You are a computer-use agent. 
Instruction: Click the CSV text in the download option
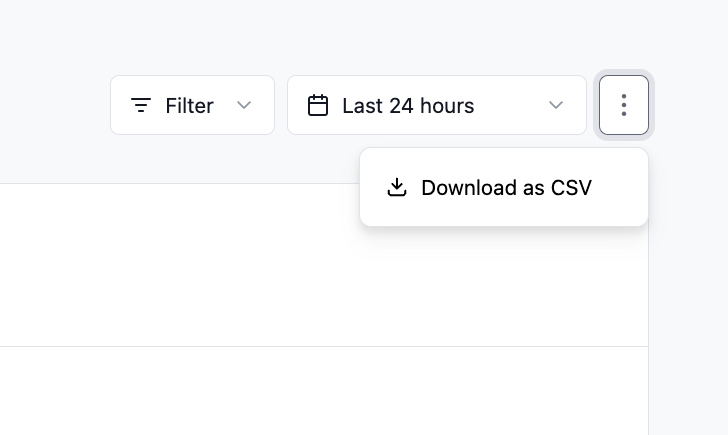pos(571,188)
